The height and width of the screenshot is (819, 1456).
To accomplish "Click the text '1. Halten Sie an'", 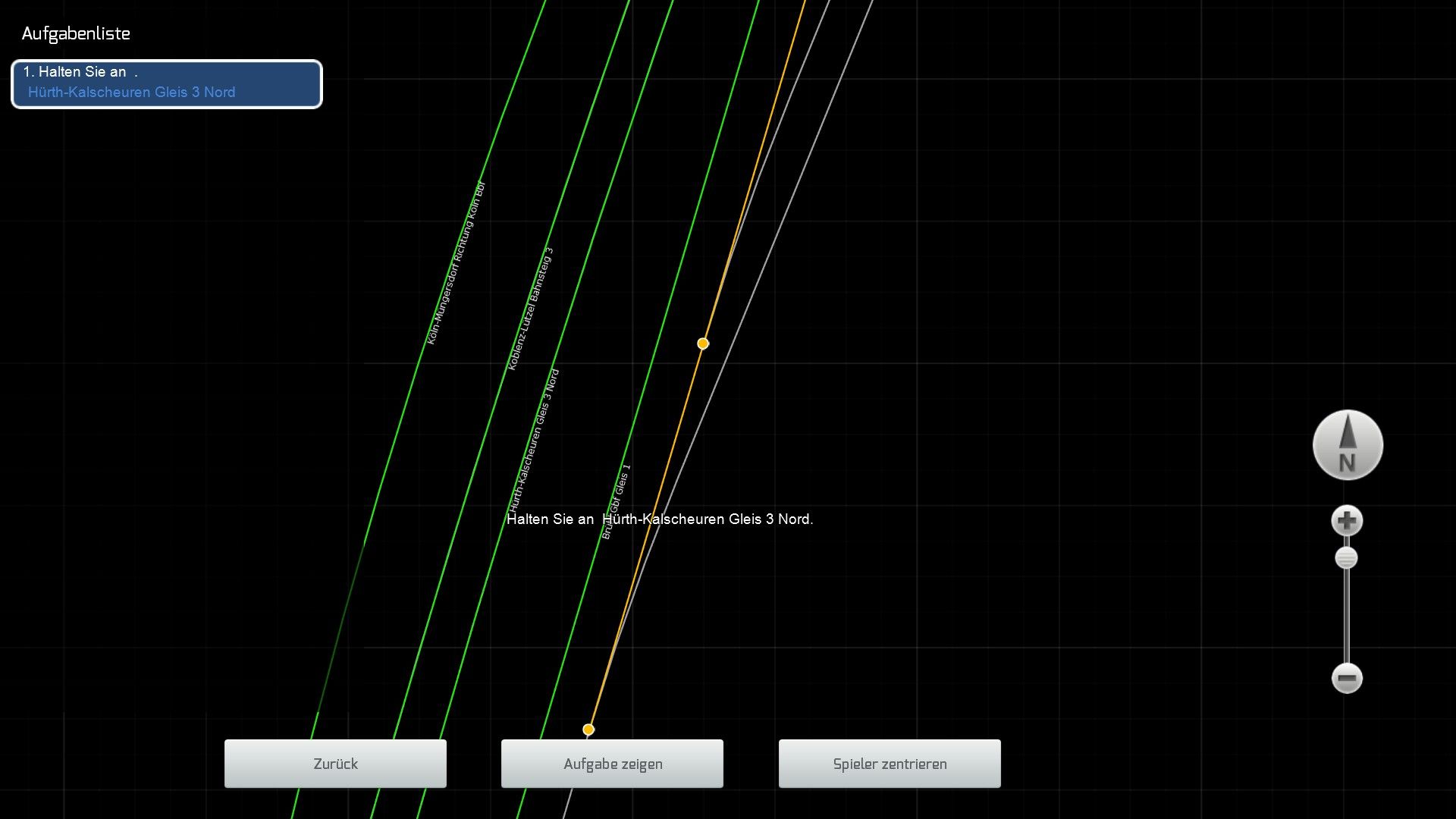I will click(74, 72).
